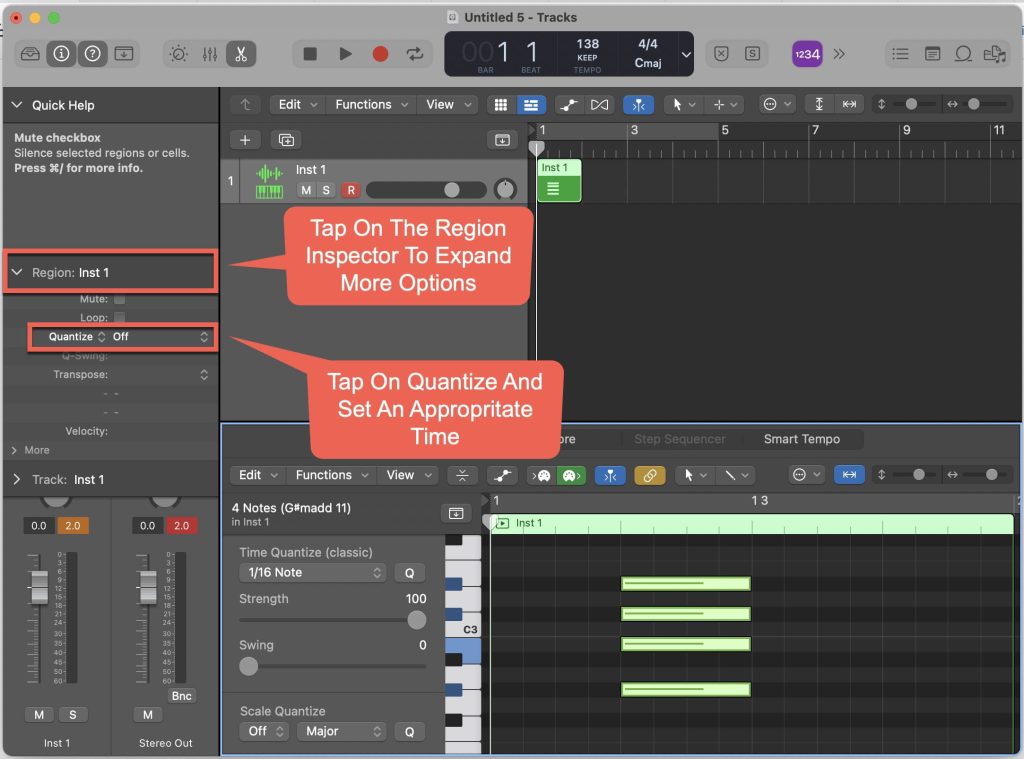This screenshot has width=1024, height=759.
Task: Expand the Track: Inst 1 inspector section
Action: [x=17, y=480]
